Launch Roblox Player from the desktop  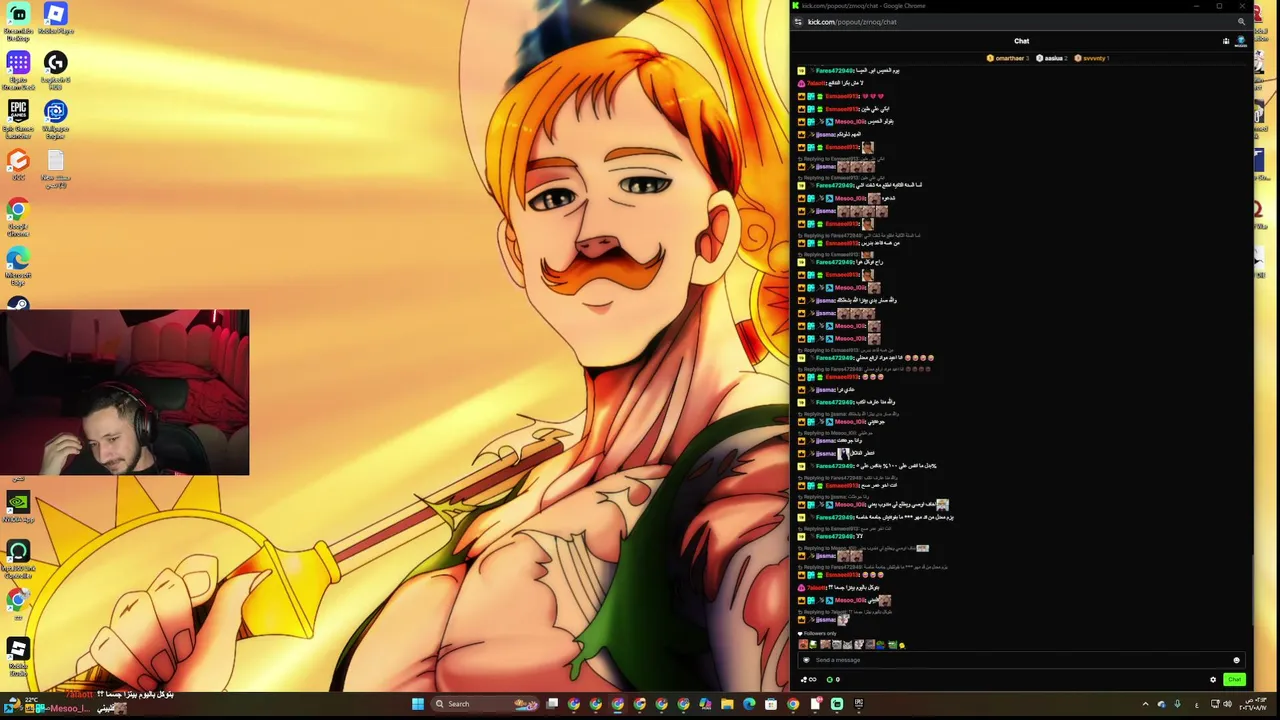(x=55, y=19)
